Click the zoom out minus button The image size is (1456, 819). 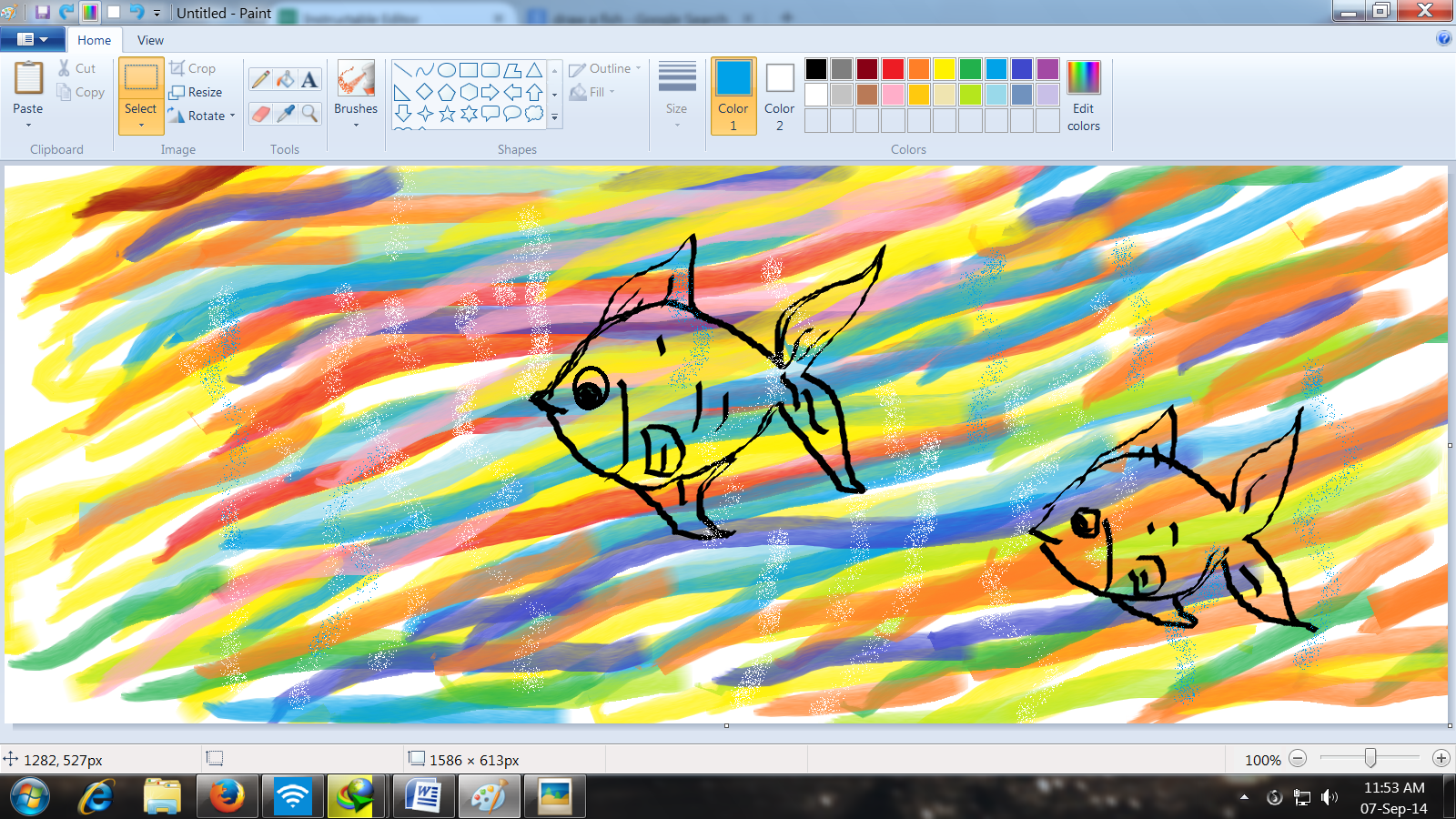[x=1299, y=758]
